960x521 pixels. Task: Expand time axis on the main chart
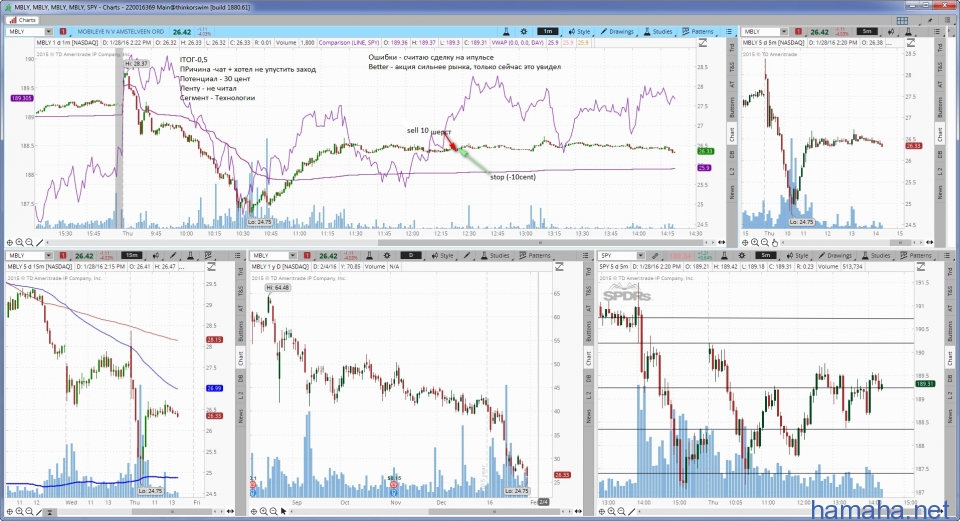click(721, 242)
